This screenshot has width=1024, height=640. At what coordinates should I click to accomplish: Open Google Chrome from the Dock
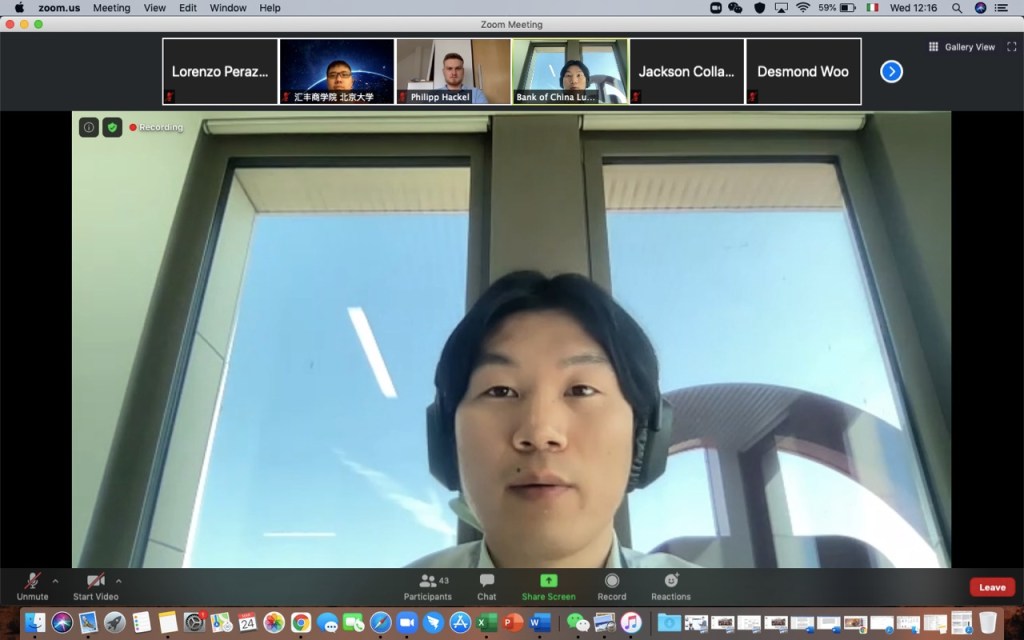(300, 622)
